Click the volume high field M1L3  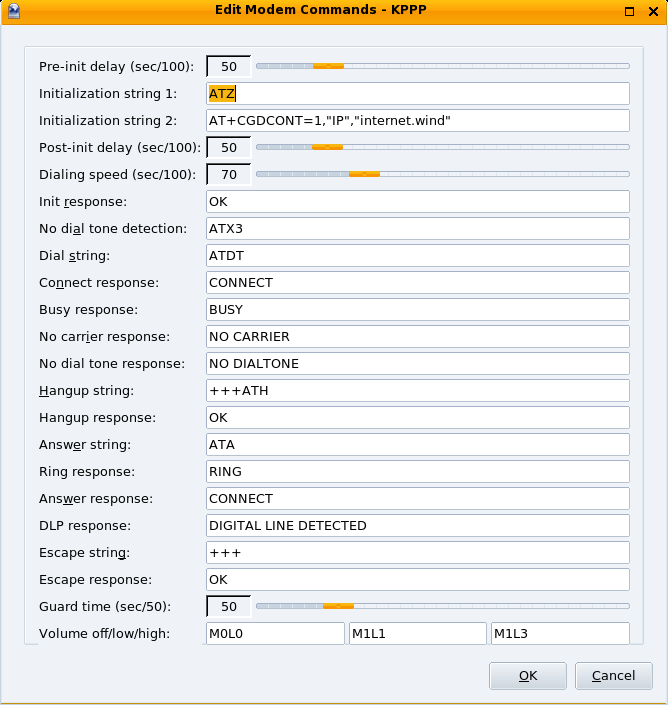coord(560,634)
